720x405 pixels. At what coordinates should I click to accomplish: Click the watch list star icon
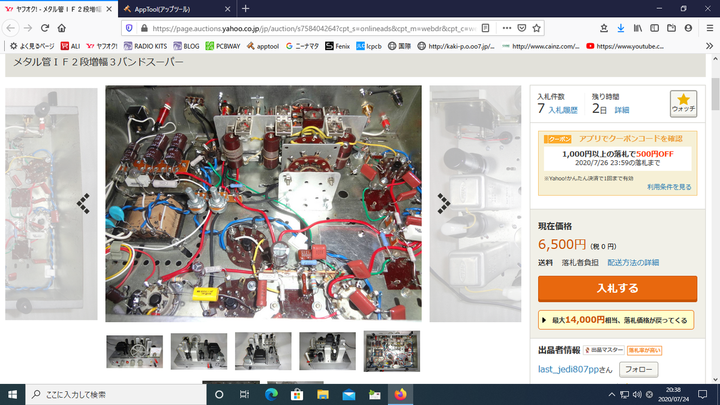pyautogui.click(x=683, y=102)
